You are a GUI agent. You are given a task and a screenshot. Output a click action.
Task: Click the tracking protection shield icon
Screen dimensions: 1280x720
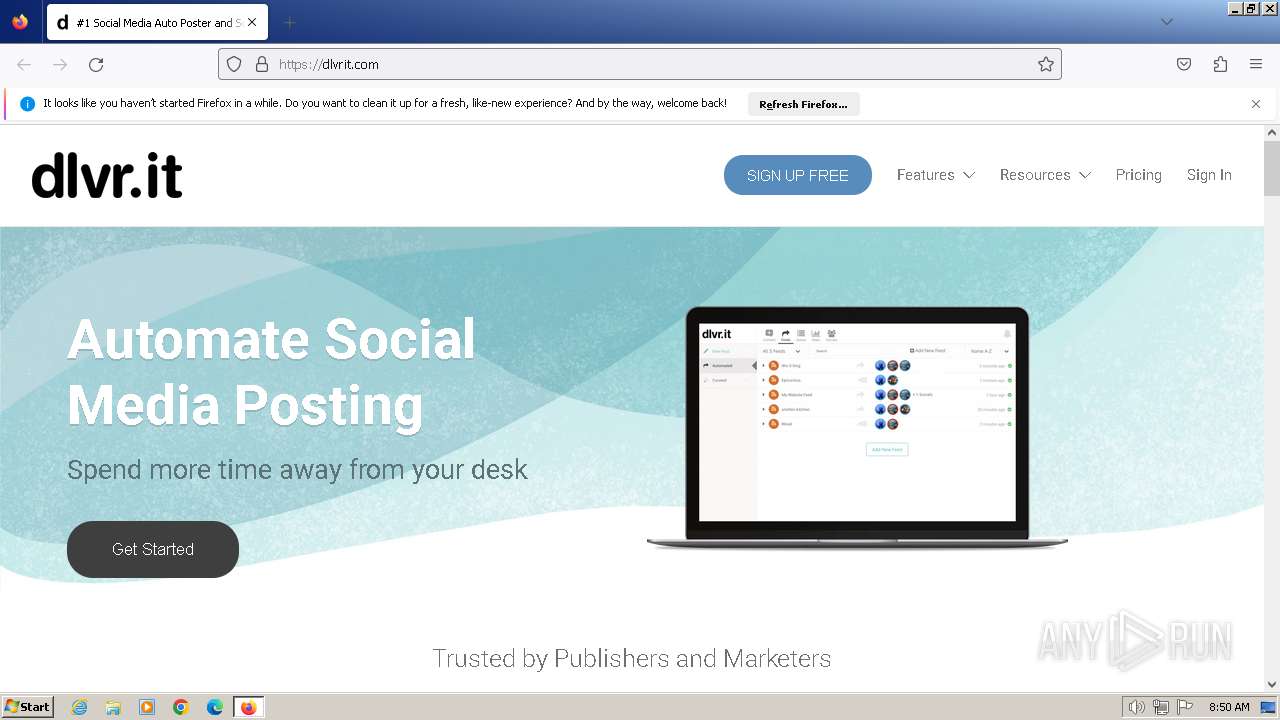tap(234, 64)
